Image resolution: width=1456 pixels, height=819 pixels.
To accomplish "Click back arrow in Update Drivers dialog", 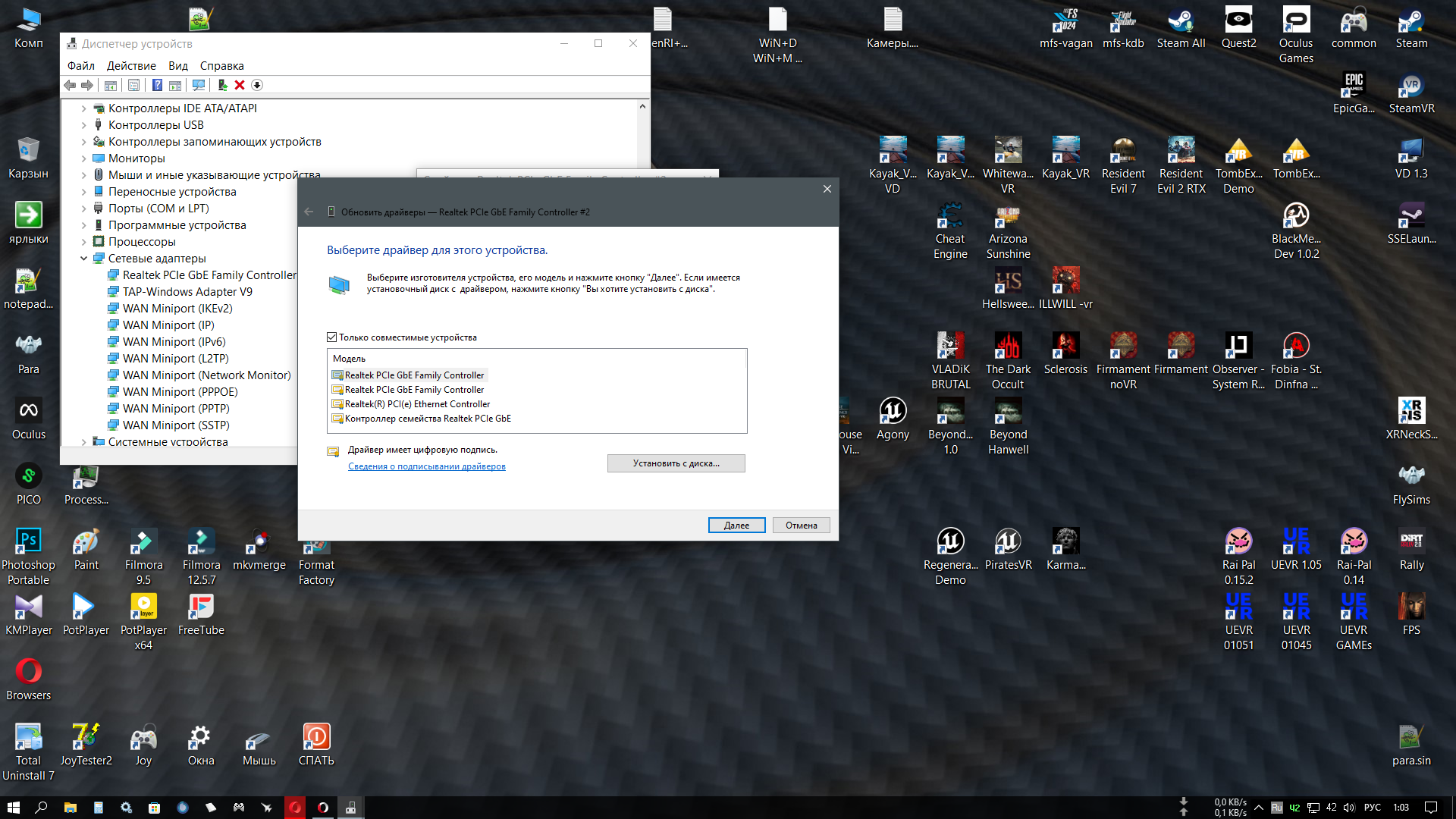I will (309, 212).
